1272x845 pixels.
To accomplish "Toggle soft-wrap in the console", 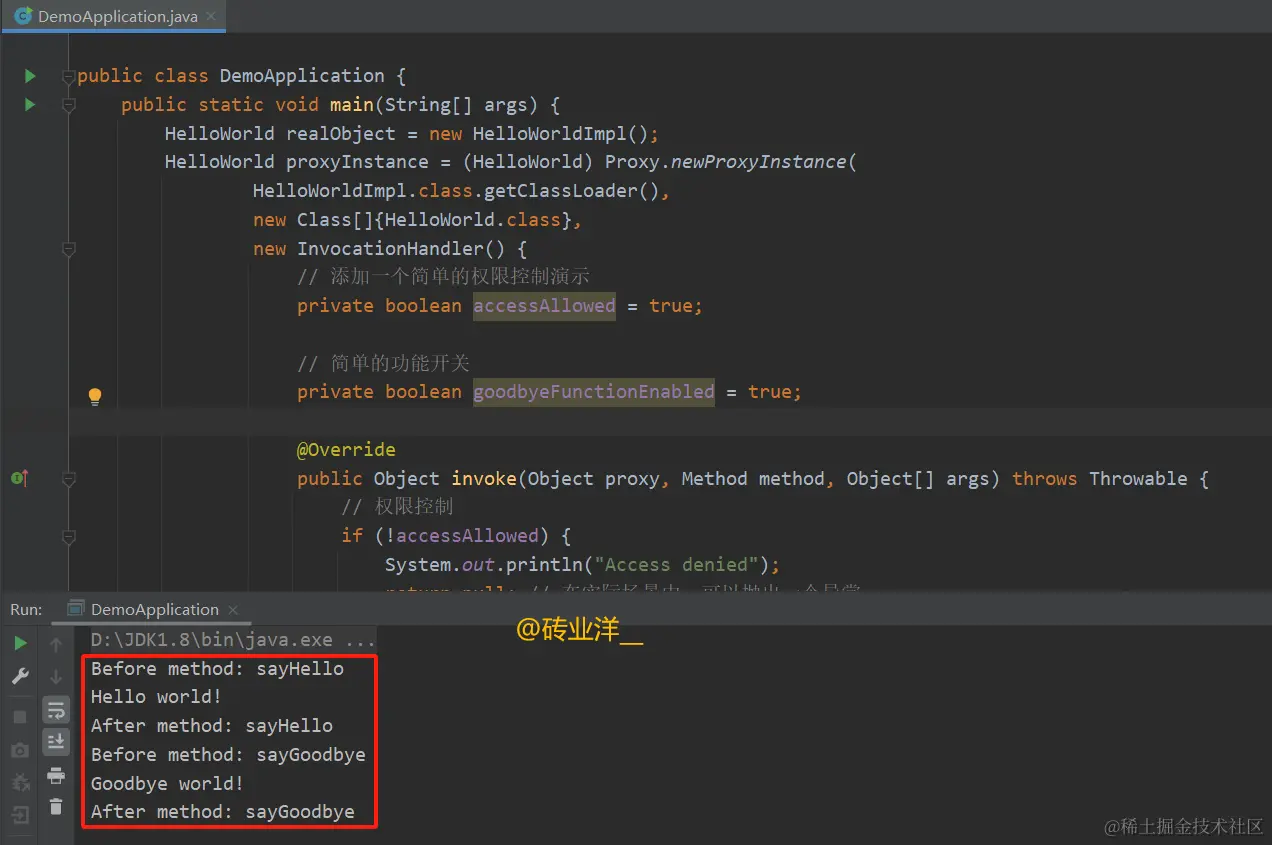I will [x=56, y=711].
